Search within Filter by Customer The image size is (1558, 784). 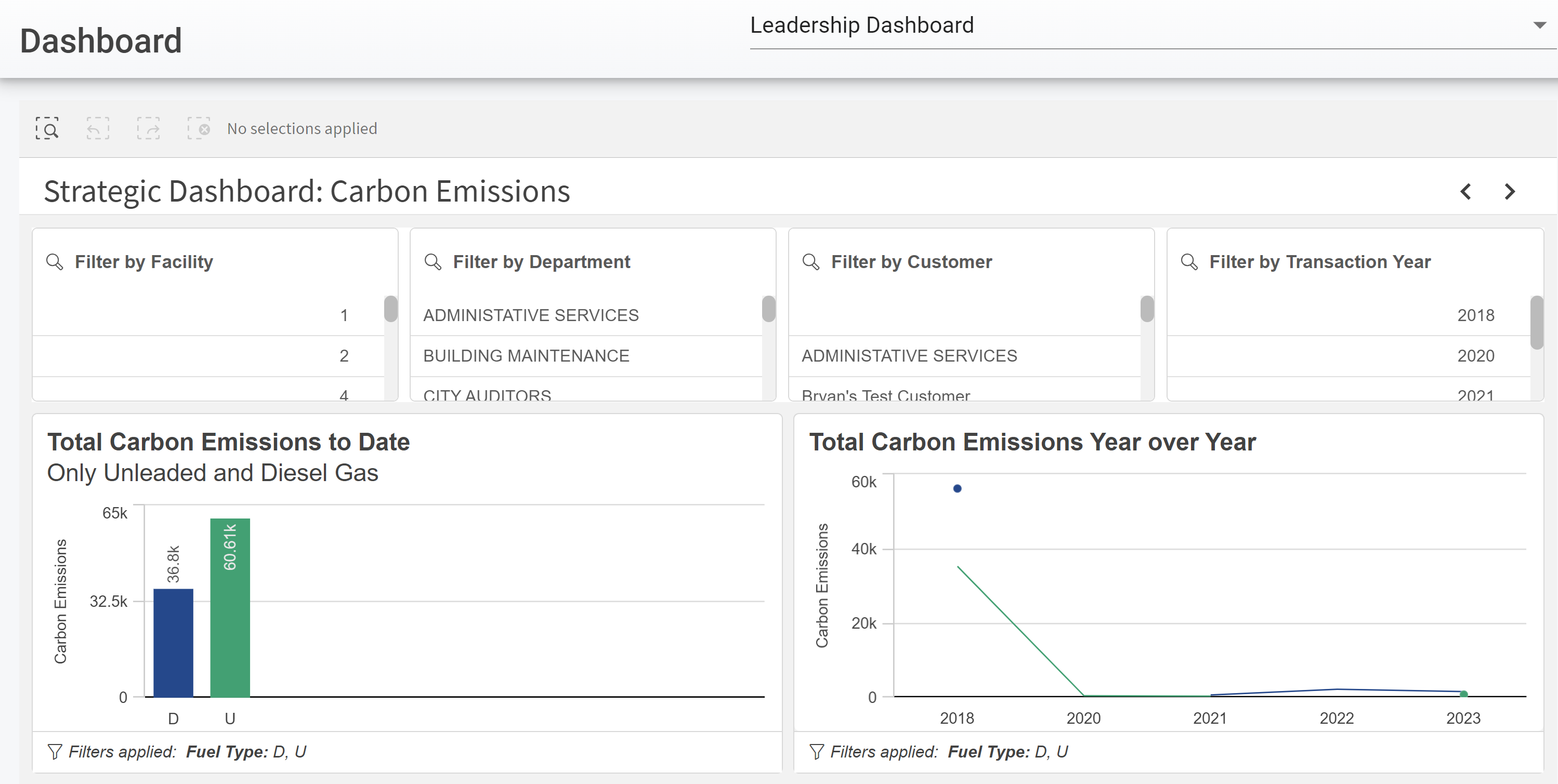810,262
